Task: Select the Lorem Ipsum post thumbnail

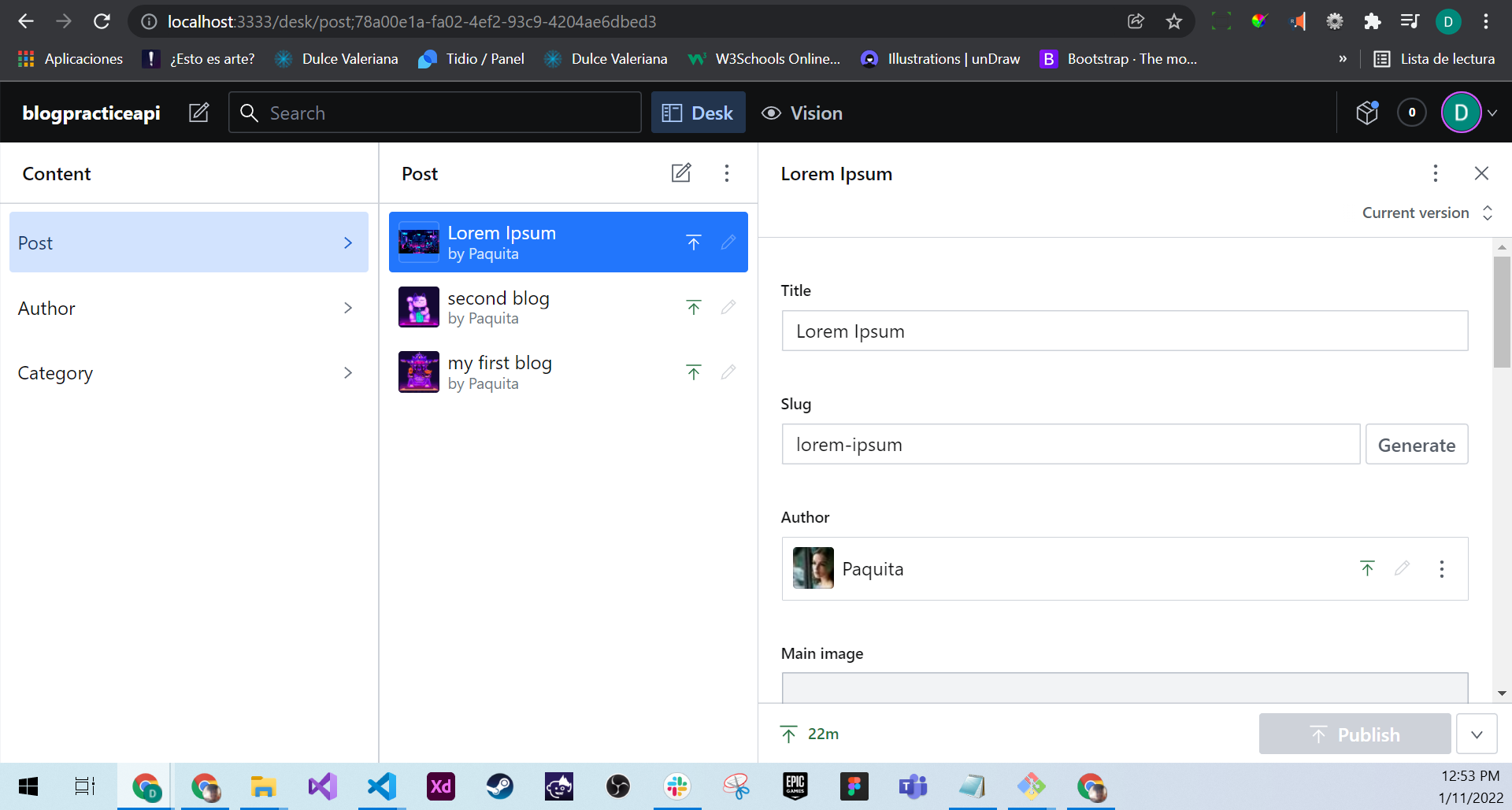Action: tap(419, 242)
